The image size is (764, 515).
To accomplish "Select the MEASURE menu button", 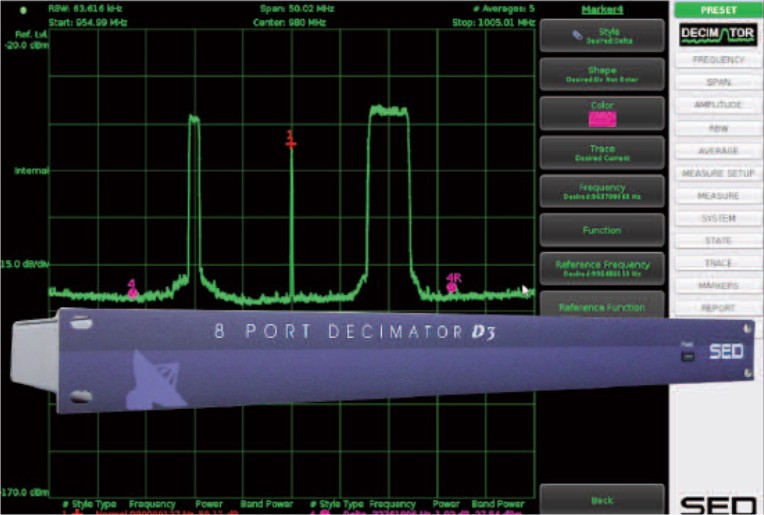I will (x=718, y=196).
